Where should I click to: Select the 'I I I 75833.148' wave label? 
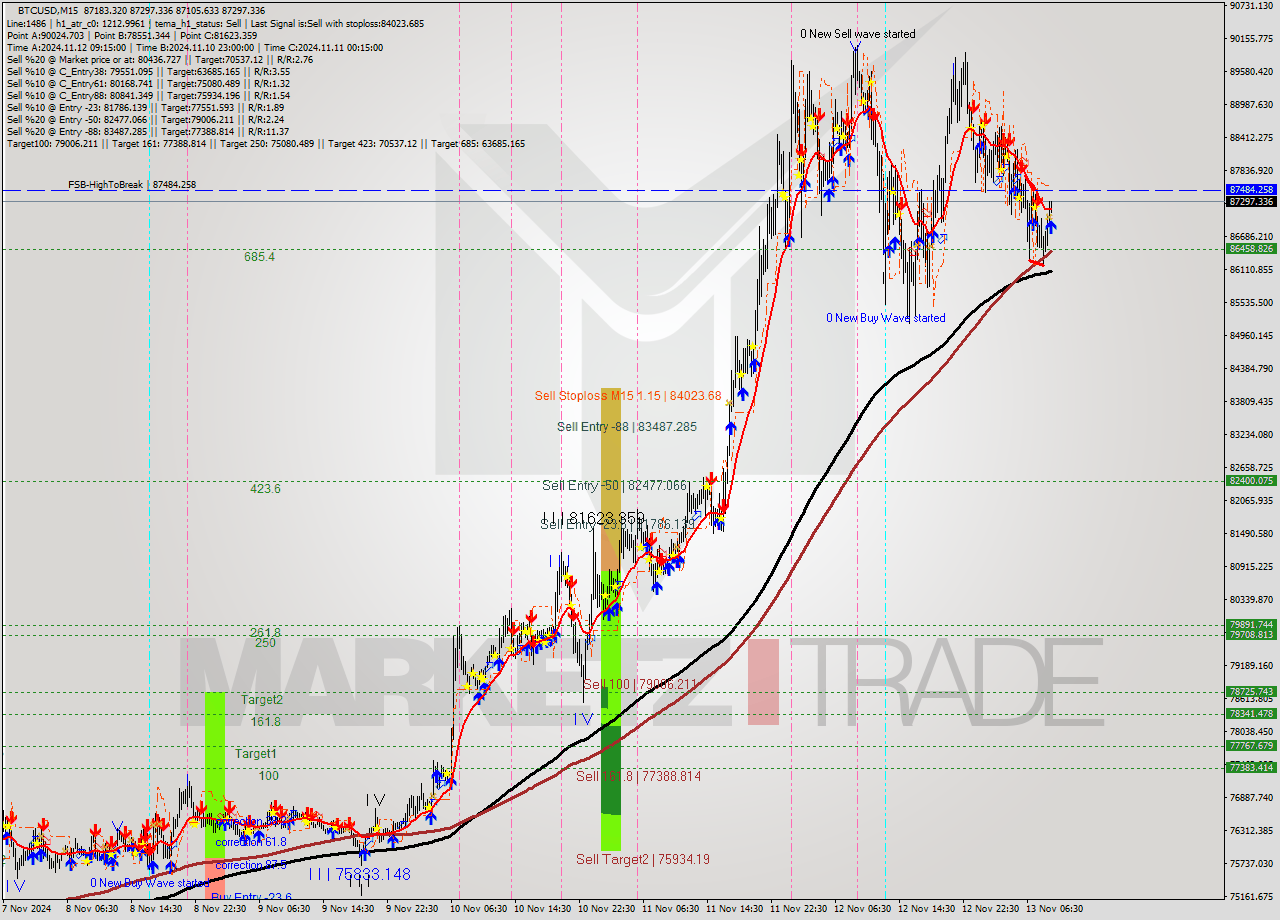359,874
